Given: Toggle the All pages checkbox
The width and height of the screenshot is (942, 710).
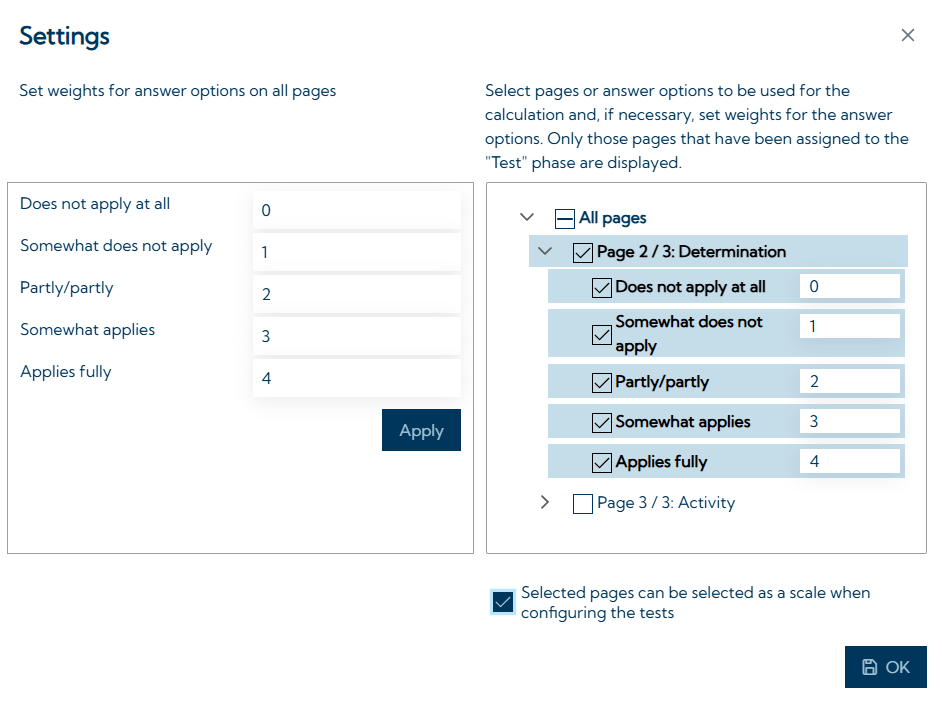Looking at the screenshot, I should click(564, 219).
